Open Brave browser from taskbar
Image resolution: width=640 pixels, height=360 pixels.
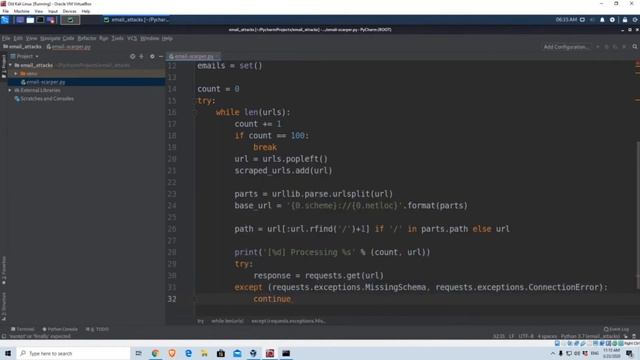click(172, 353)
